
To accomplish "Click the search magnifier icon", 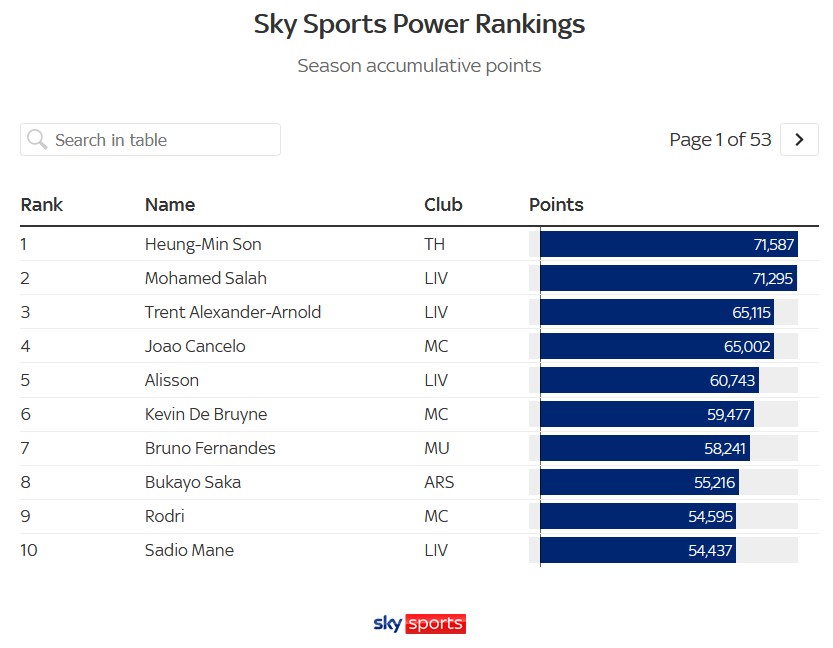I will 37,140.
